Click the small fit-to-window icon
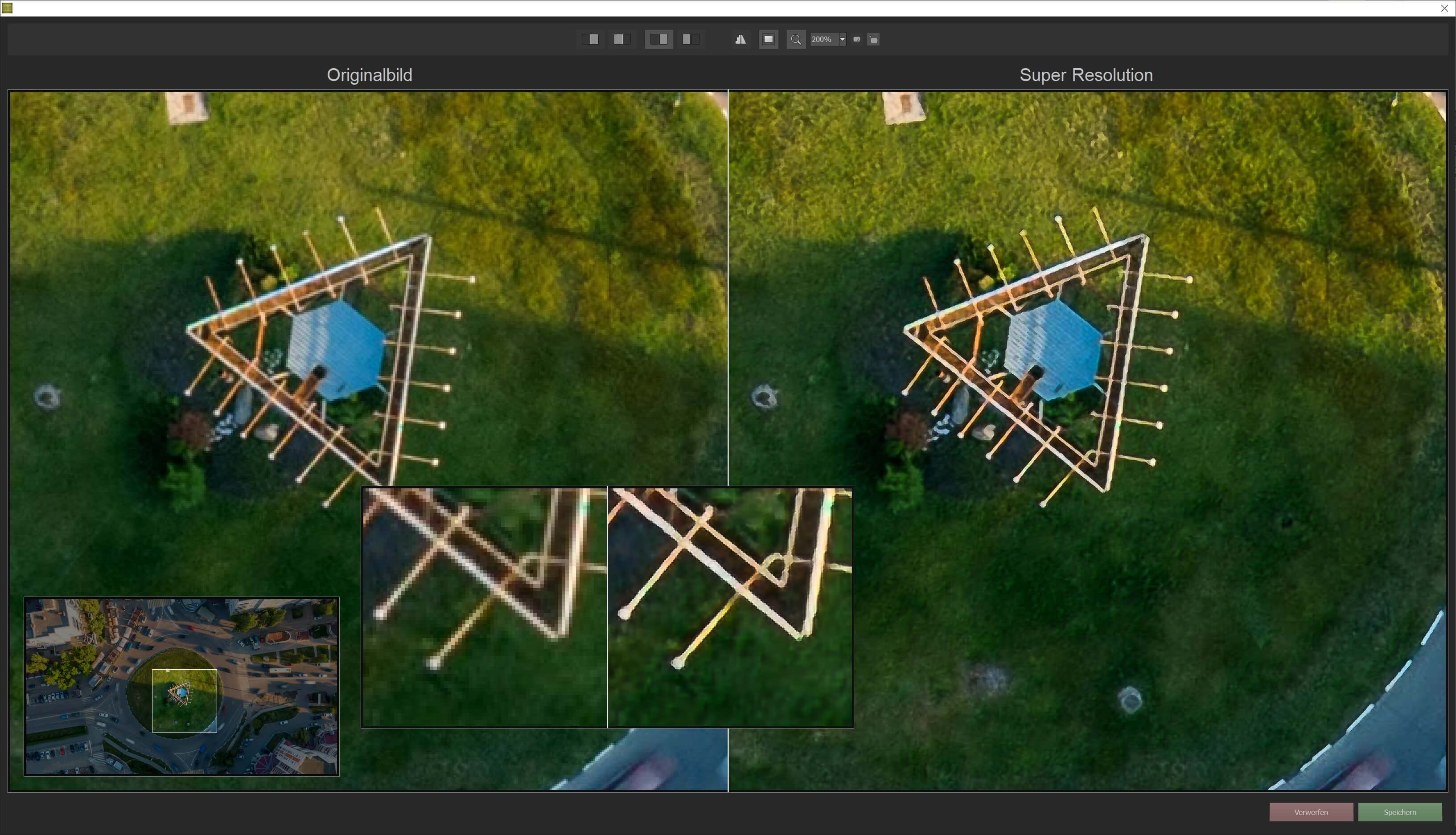 tap(856, 39)
